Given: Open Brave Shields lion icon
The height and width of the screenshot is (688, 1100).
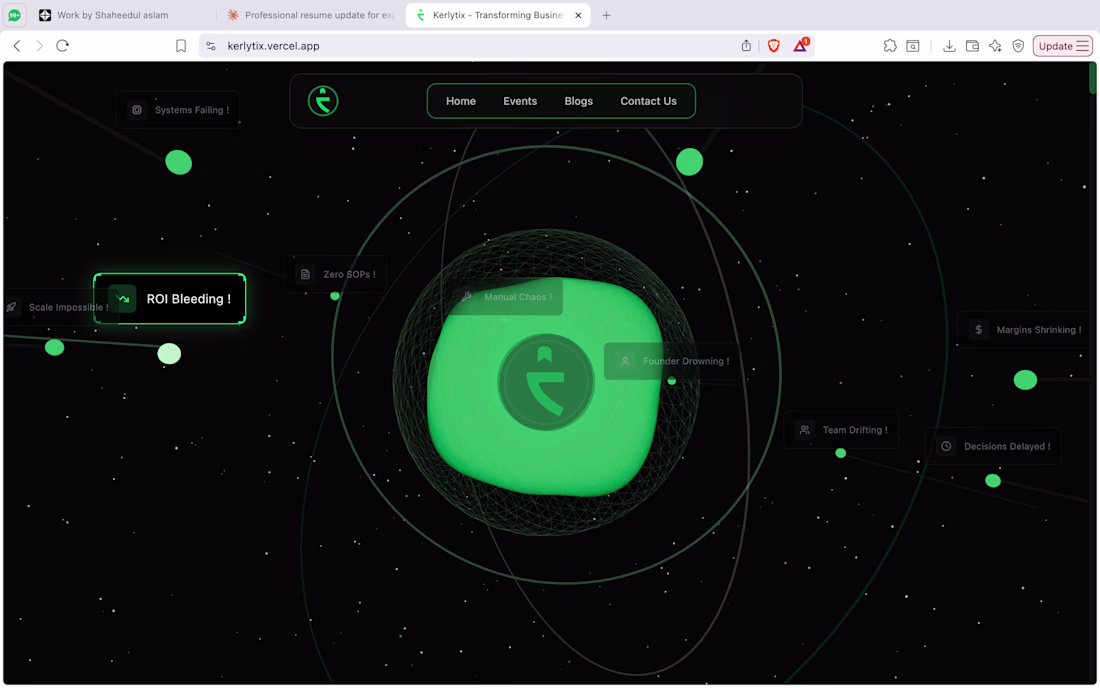Looking at the screenshot, I should [x=774, y=46].
